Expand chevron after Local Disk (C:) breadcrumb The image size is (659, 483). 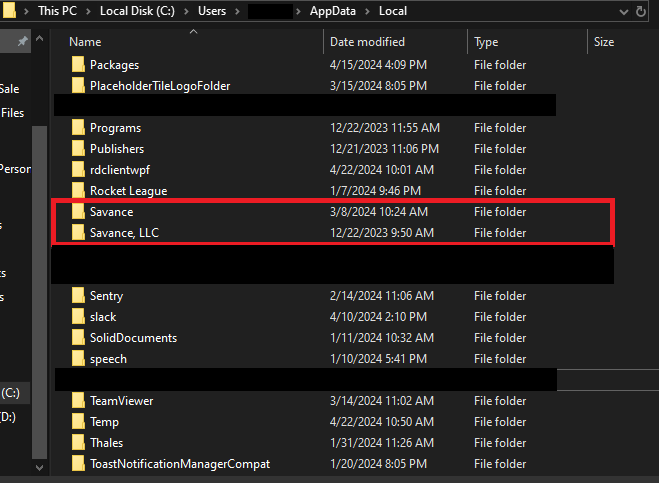tap(186, 11)
